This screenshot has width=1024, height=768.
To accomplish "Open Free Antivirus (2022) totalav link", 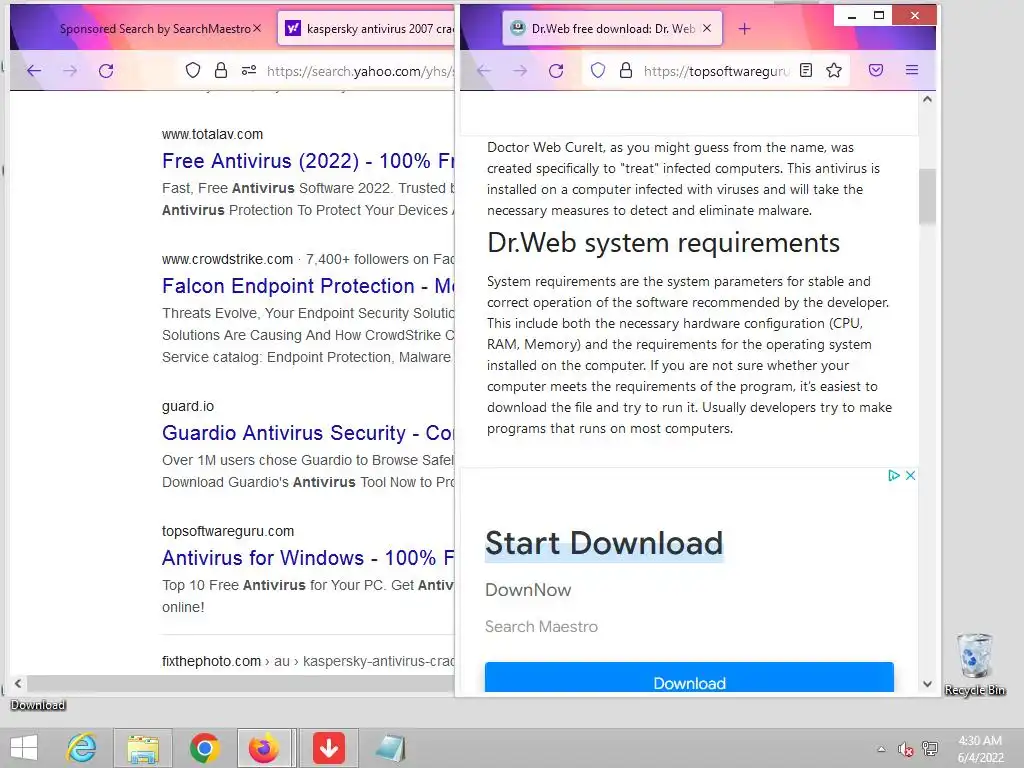I will click(x=308, y=161).
